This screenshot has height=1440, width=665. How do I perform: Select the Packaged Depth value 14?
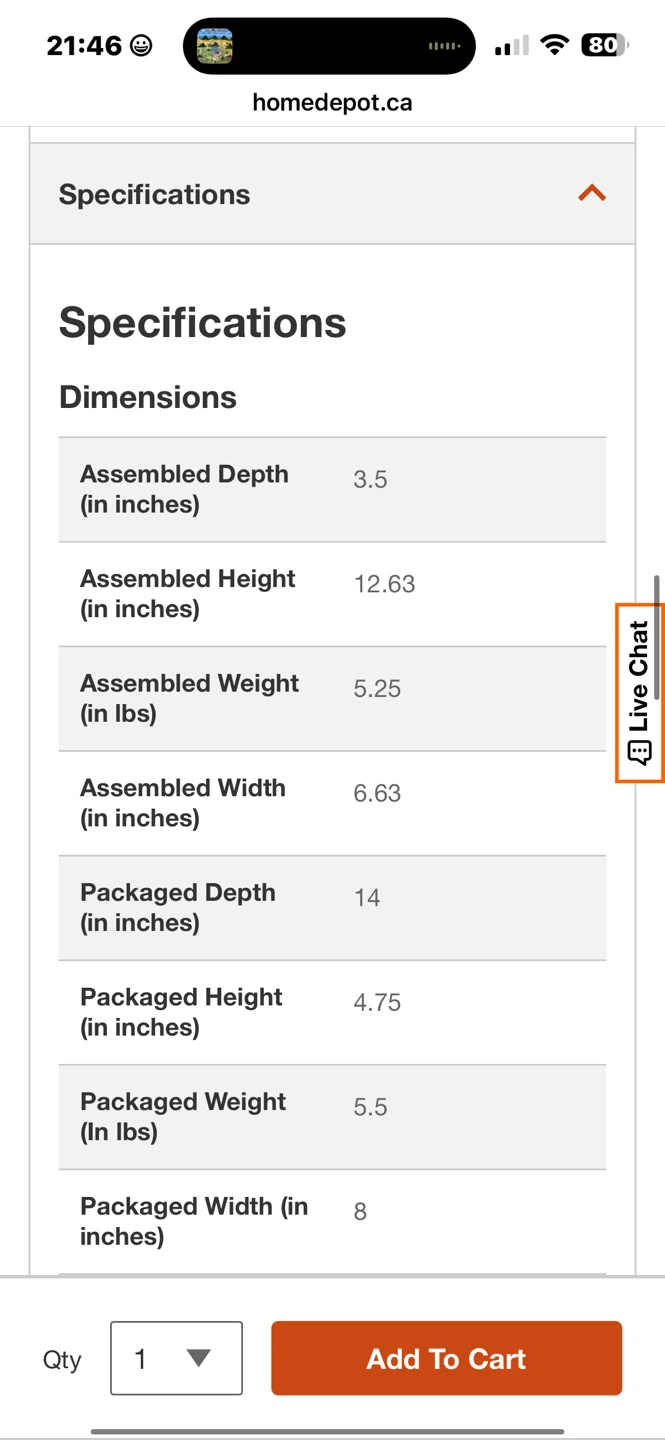pos(367,898)
